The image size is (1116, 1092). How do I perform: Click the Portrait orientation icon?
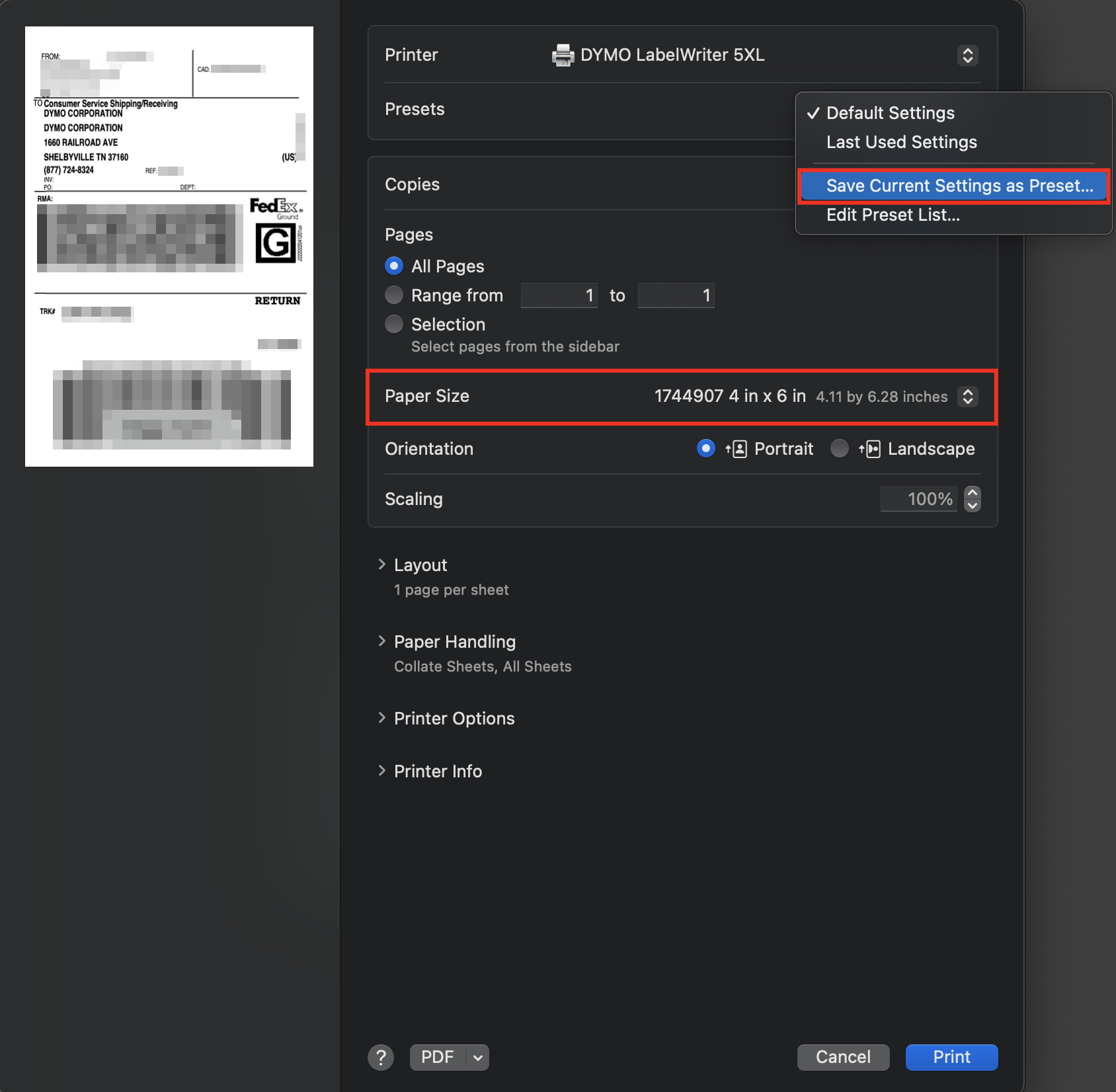coord(737,449)
